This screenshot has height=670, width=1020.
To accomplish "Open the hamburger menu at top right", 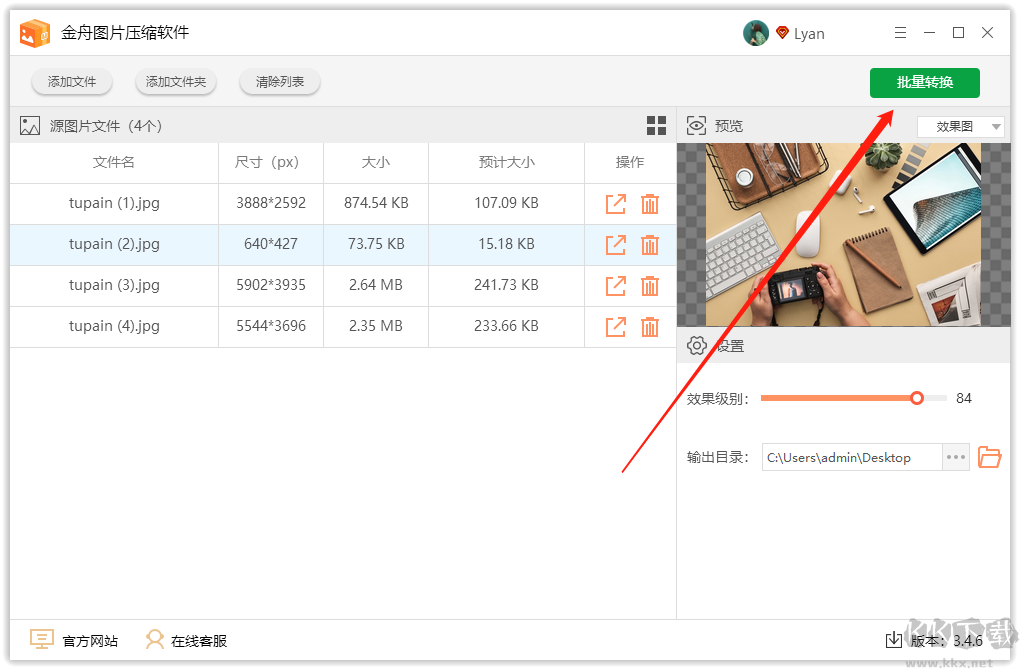I will pyautogui.click(x=899, y=32).
